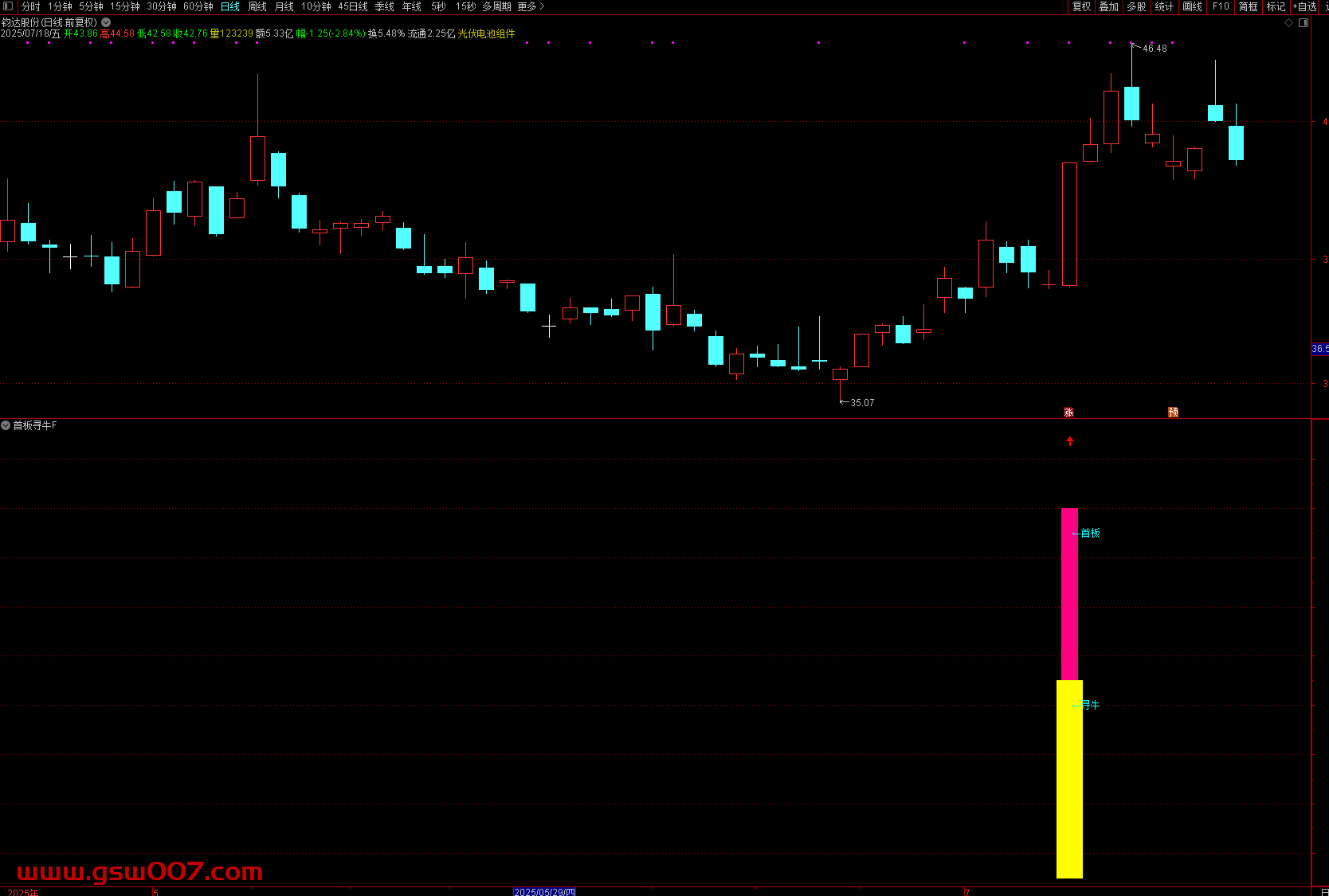Click the 叠加 overlay button
The width and height of the screenshot is (1329, 896).
(1109, 6)
